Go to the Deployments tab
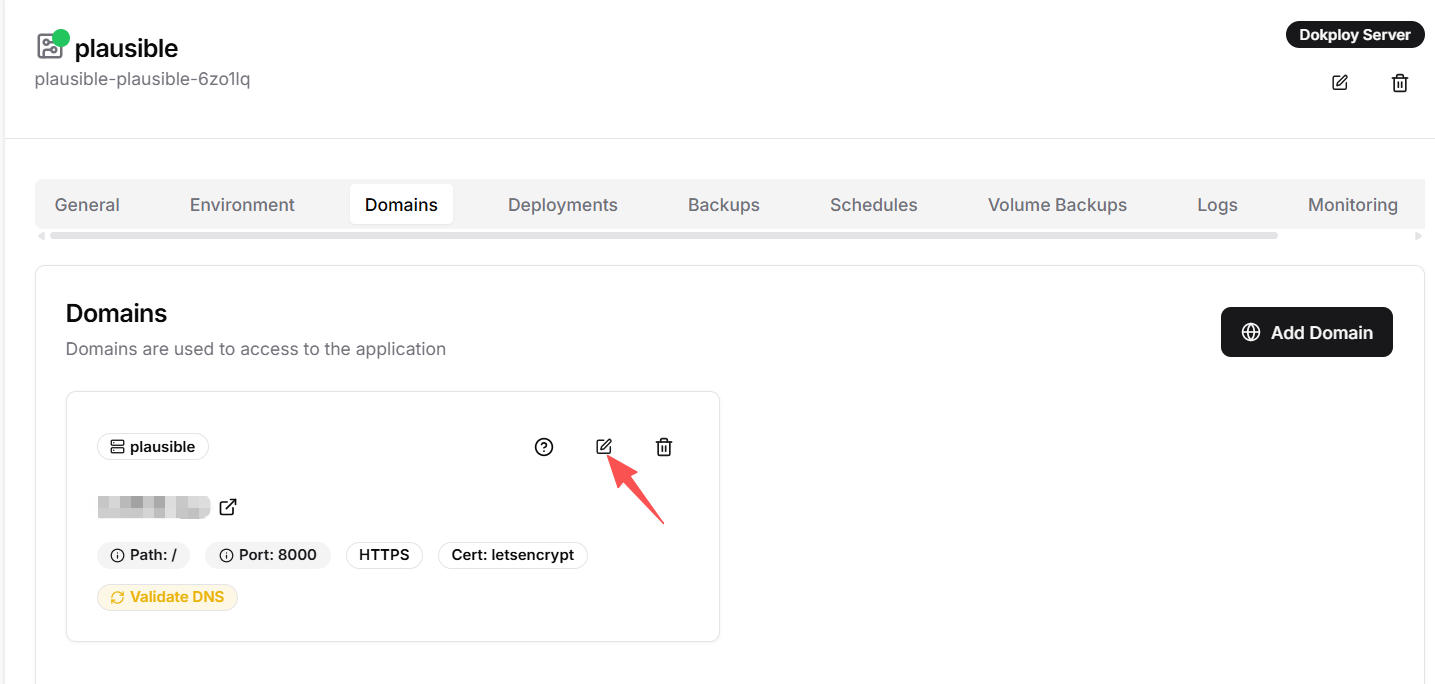 [x=562, y=205]
